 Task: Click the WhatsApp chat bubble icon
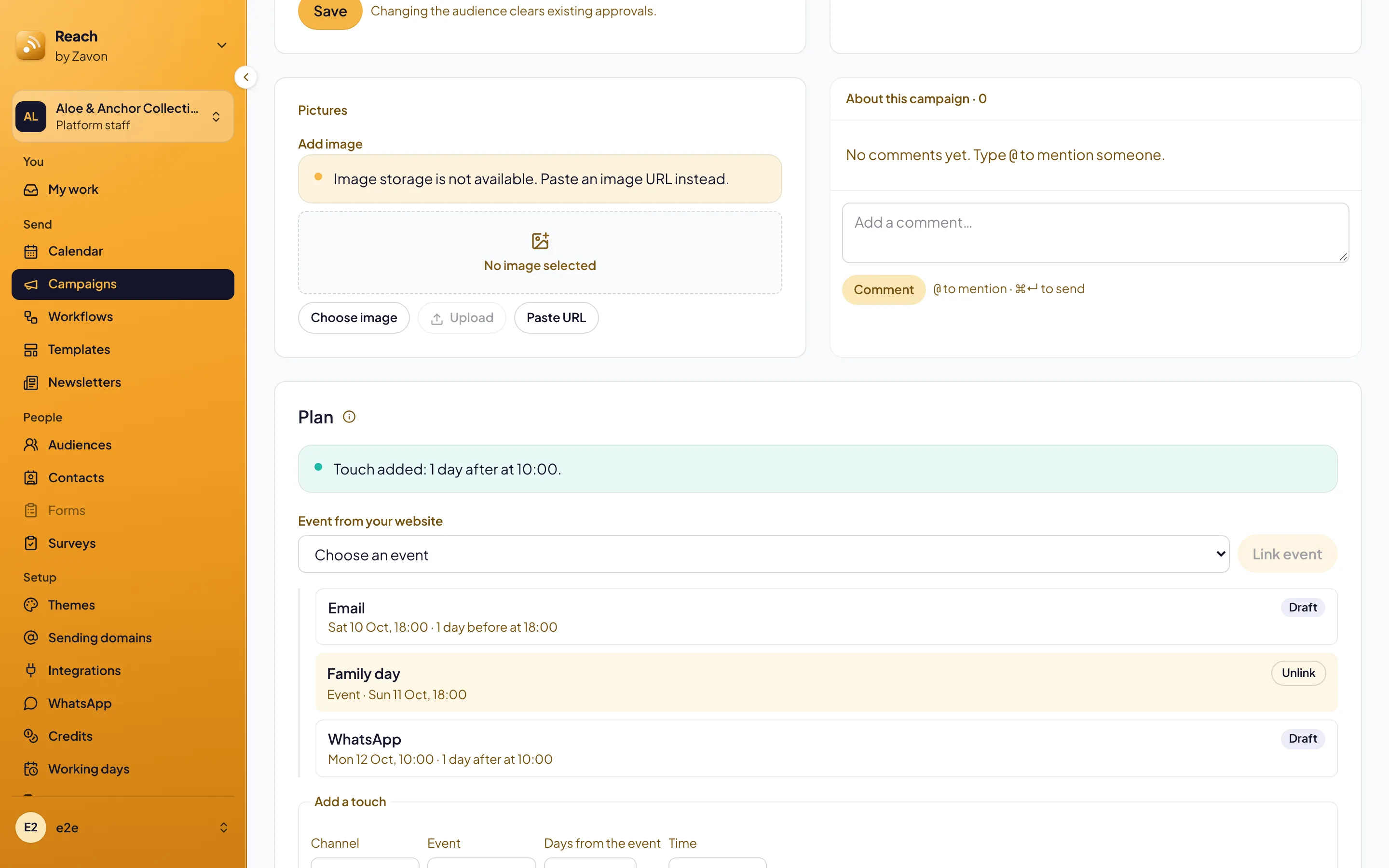pos(31,703)
